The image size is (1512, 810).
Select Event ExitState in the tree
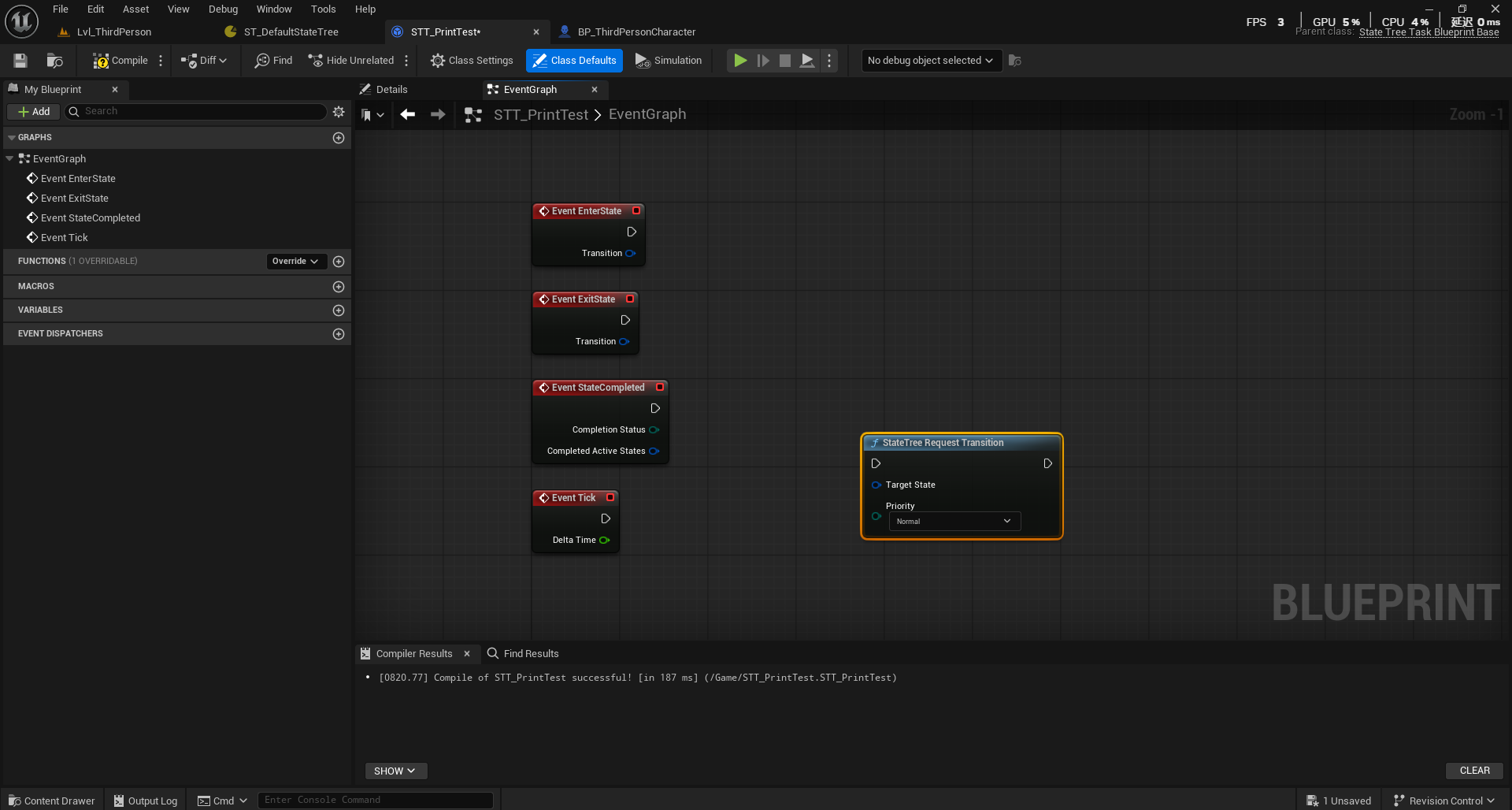[75, 199]
